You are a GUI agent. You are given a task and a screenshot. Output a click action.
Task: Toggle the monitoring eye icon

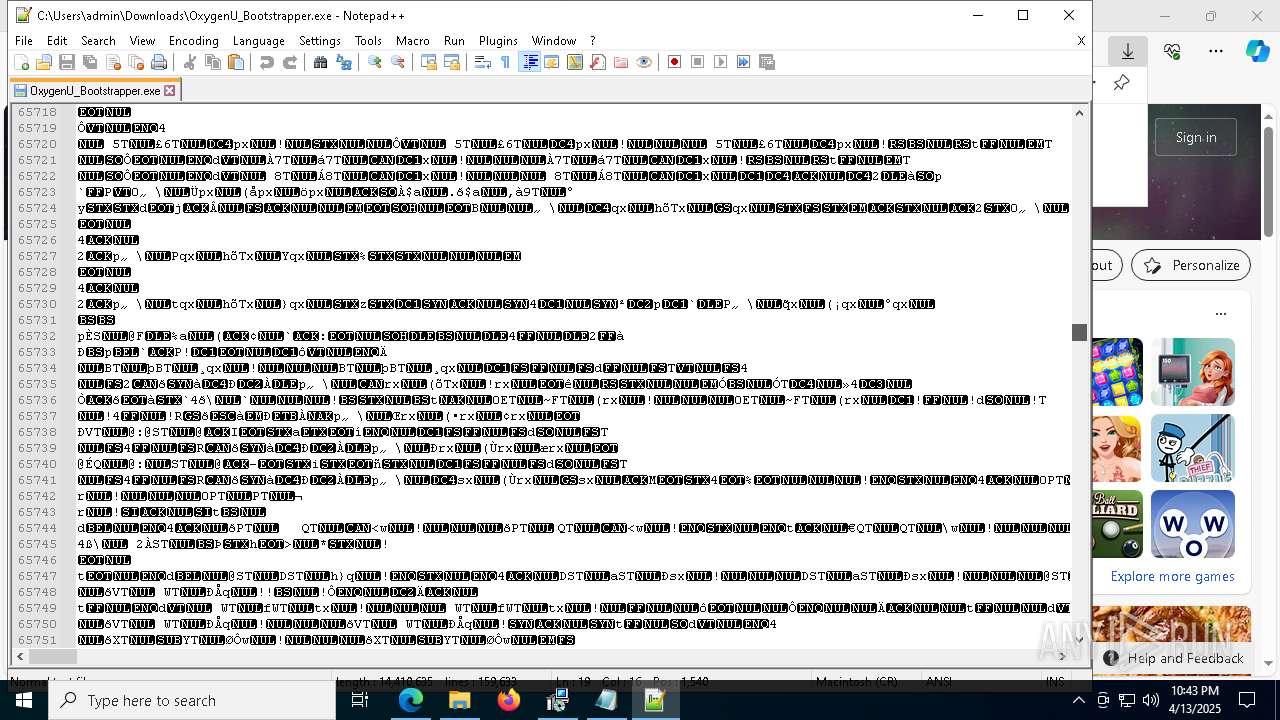(x=644, y=62)
